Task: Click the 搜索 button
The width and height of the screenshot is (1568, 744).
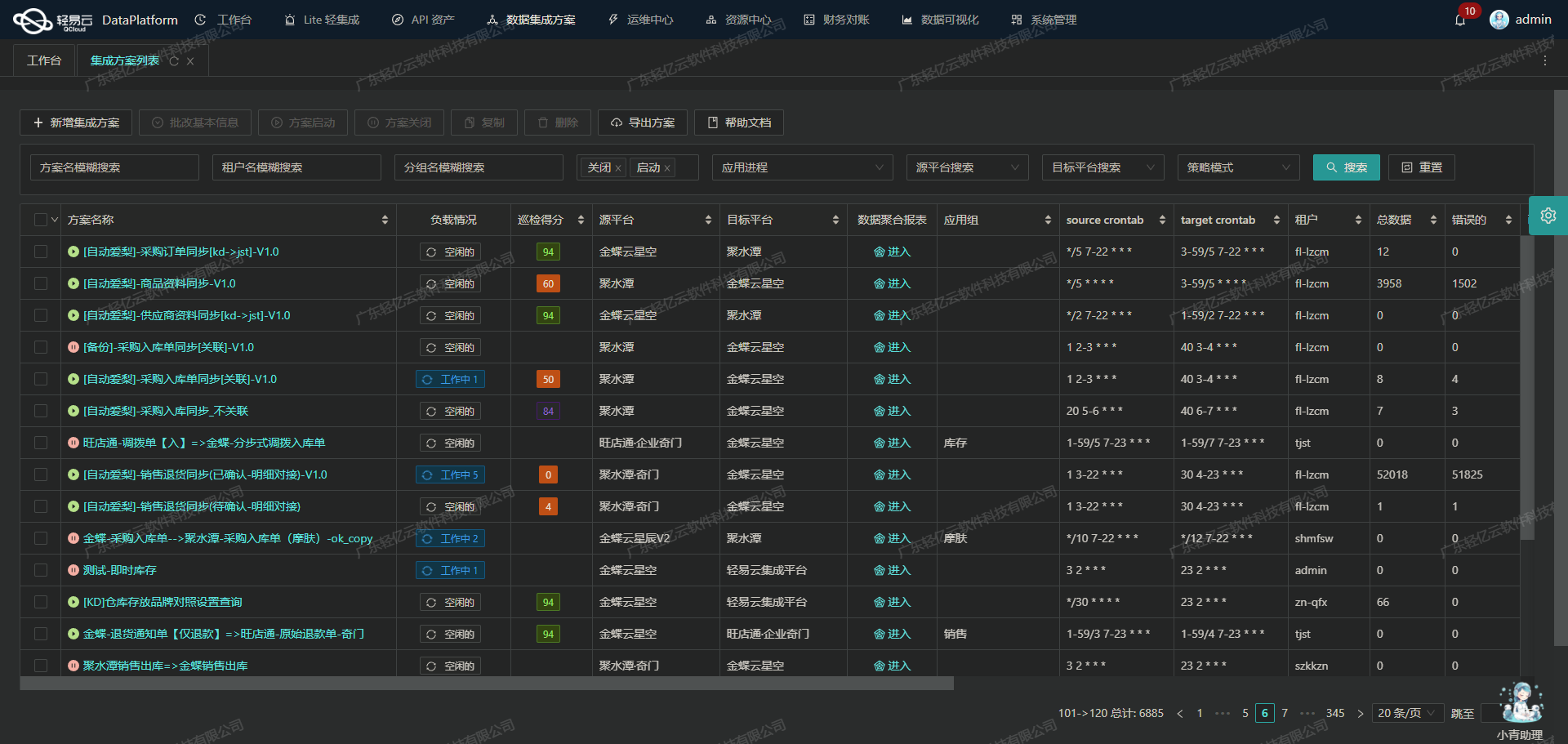Action: 1347,167
